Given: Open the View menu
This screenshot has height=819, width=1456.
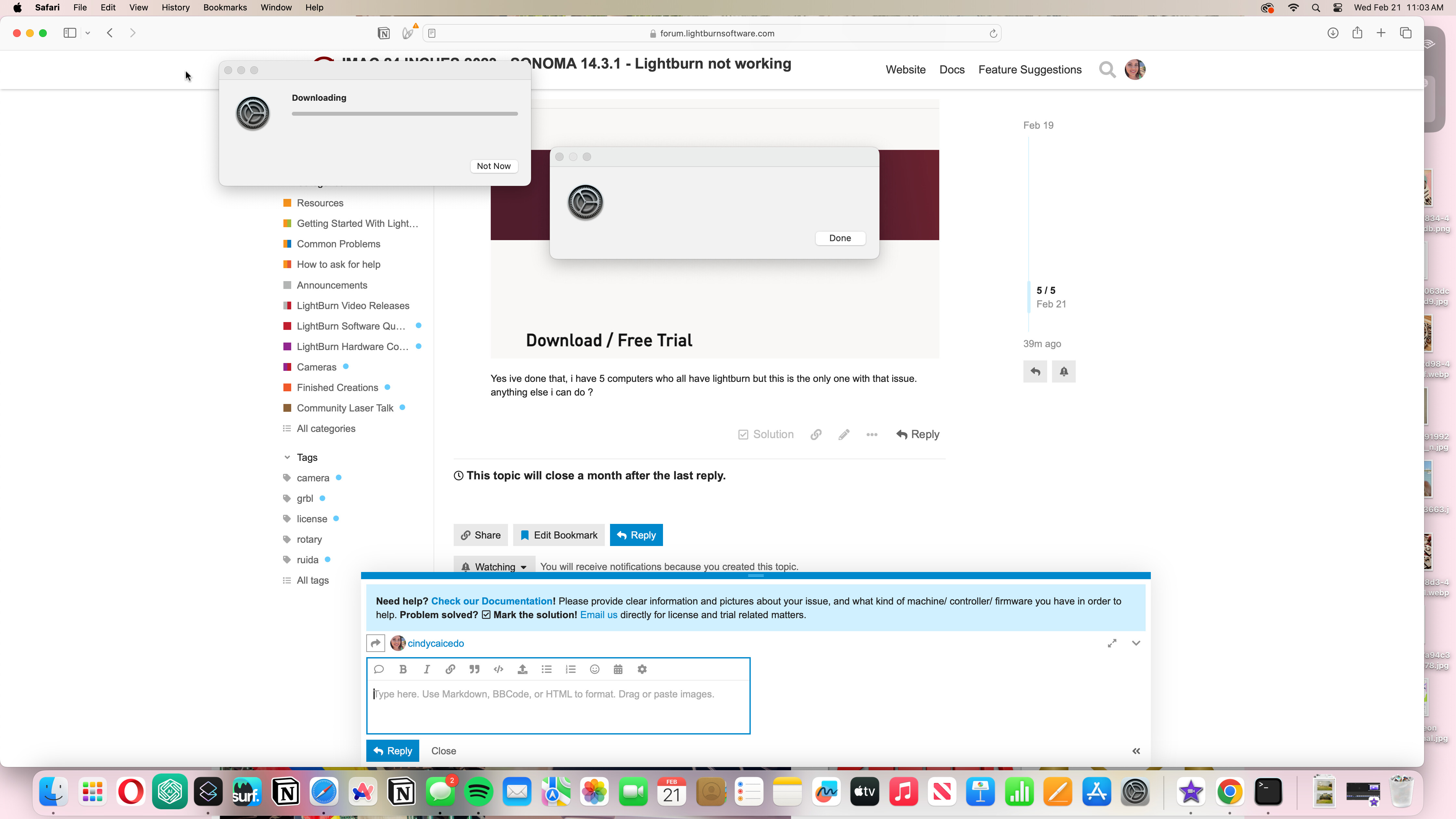Looking at the screenshot, I should [x=138, y=7].
